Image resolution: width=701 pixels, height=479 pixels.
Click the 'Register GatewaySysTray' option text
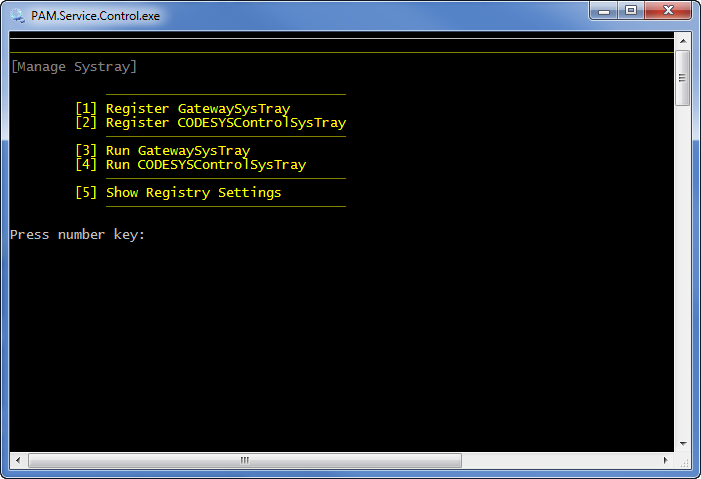pyautogui.click(x=198, y=109)
